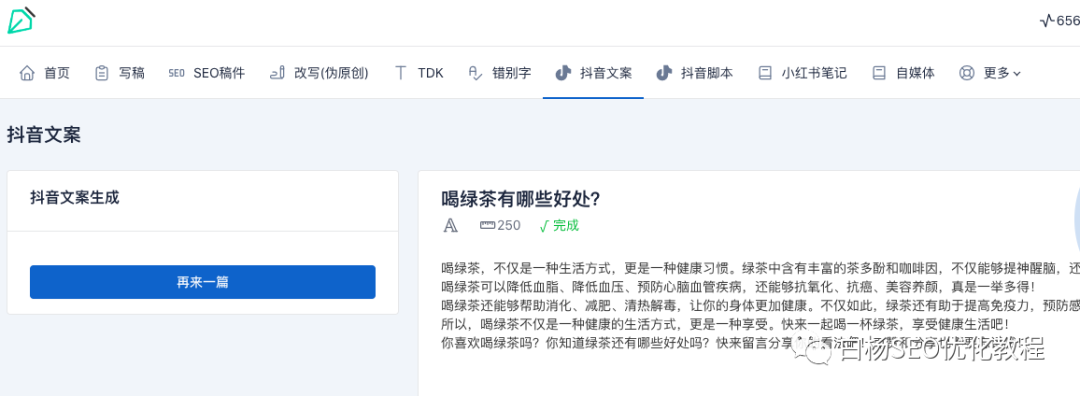The height and width of the screenshot is (396, 1080).
Task: Click the font A icon under the title
Action: click(450, 225)
